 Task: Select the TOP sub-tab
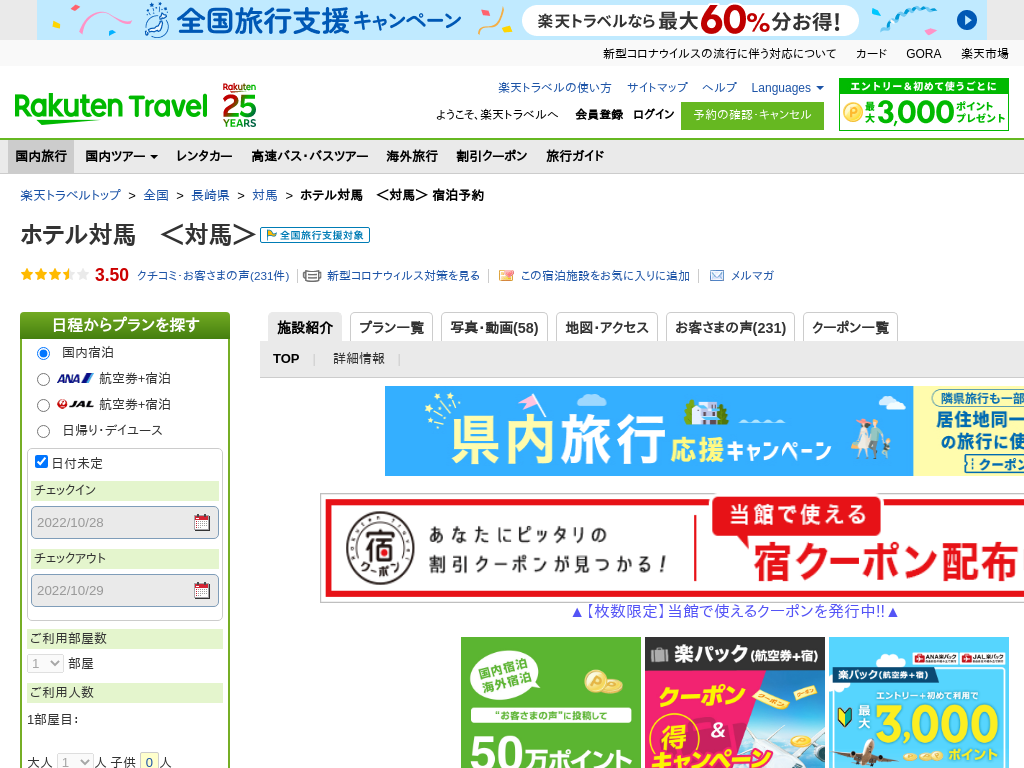point(286,359)
